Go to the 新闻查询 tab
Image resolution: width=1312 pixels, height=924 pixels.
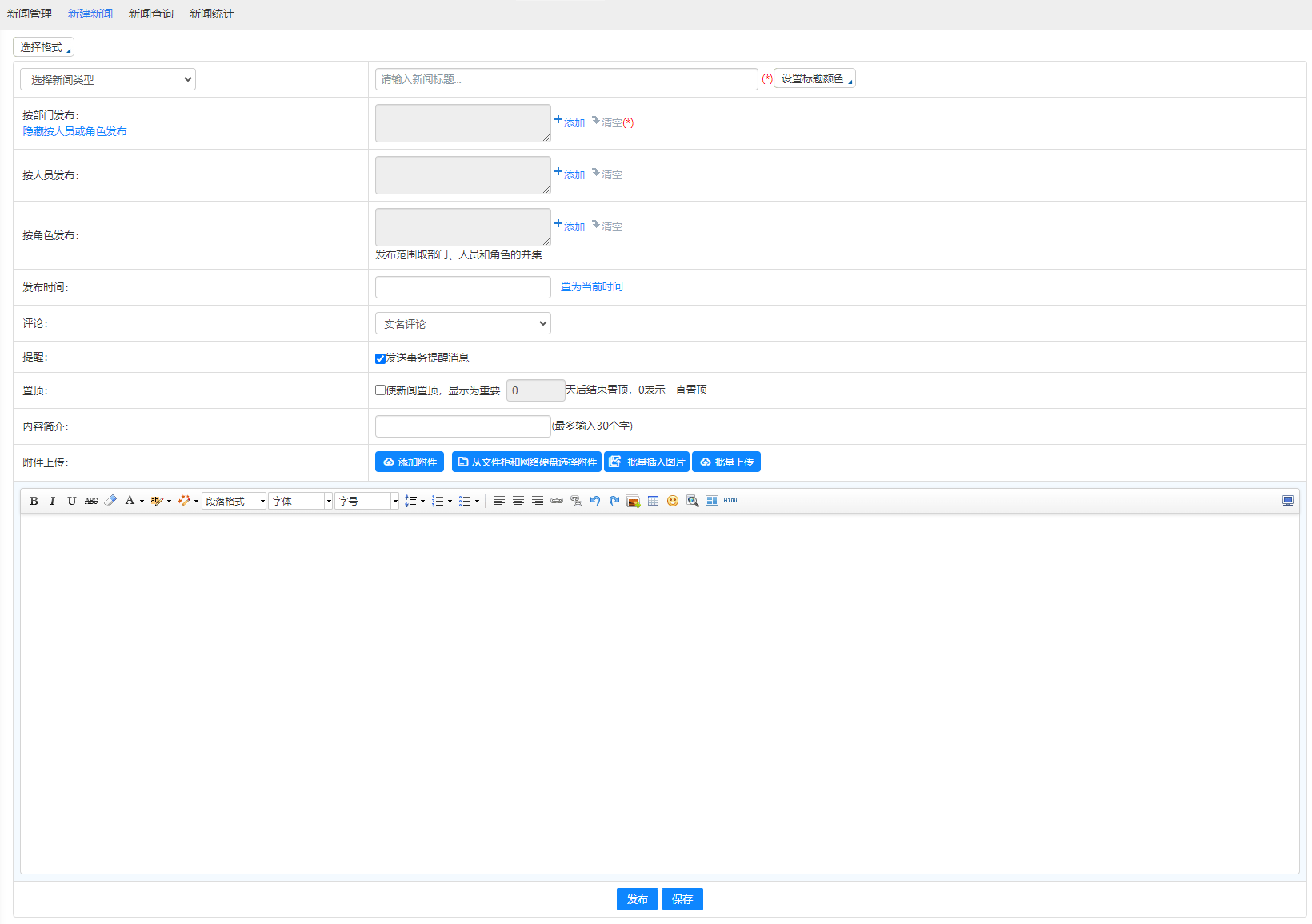[x=150, y=14]
